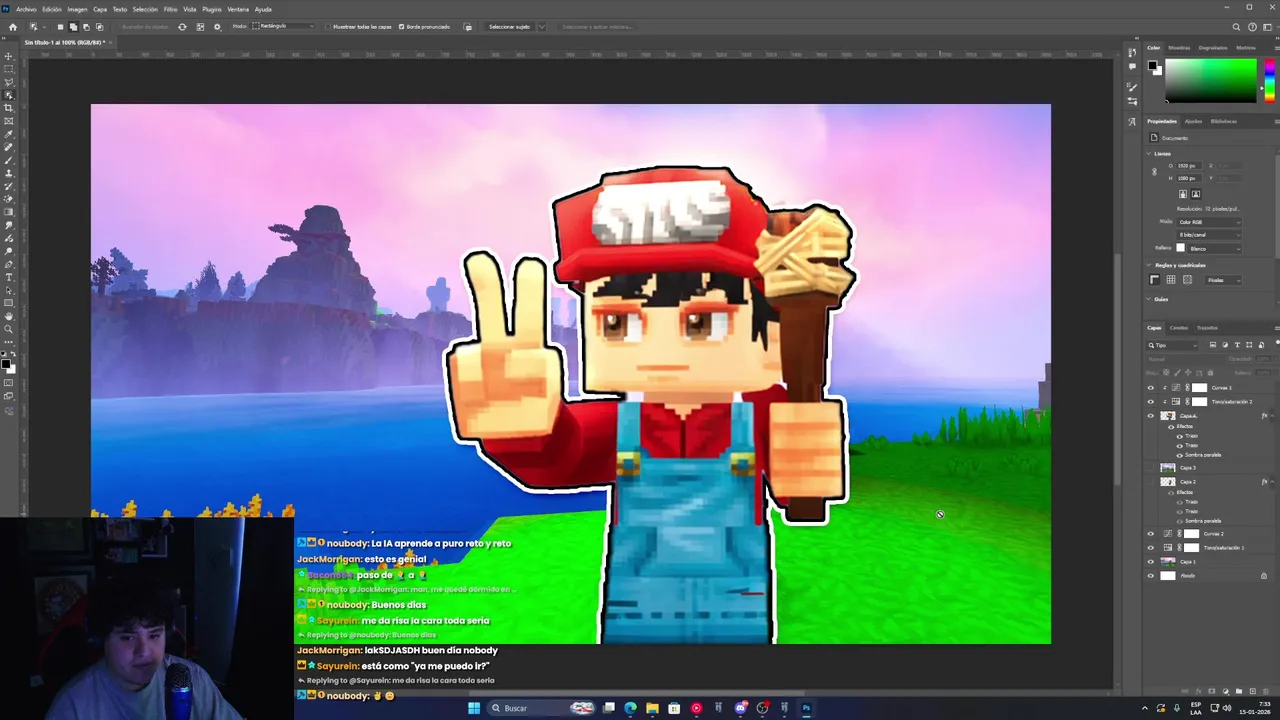Click the gear settings icon in options bar
Image resolution: width=1280 pixels, height=720 pixels.
point(217,27)
